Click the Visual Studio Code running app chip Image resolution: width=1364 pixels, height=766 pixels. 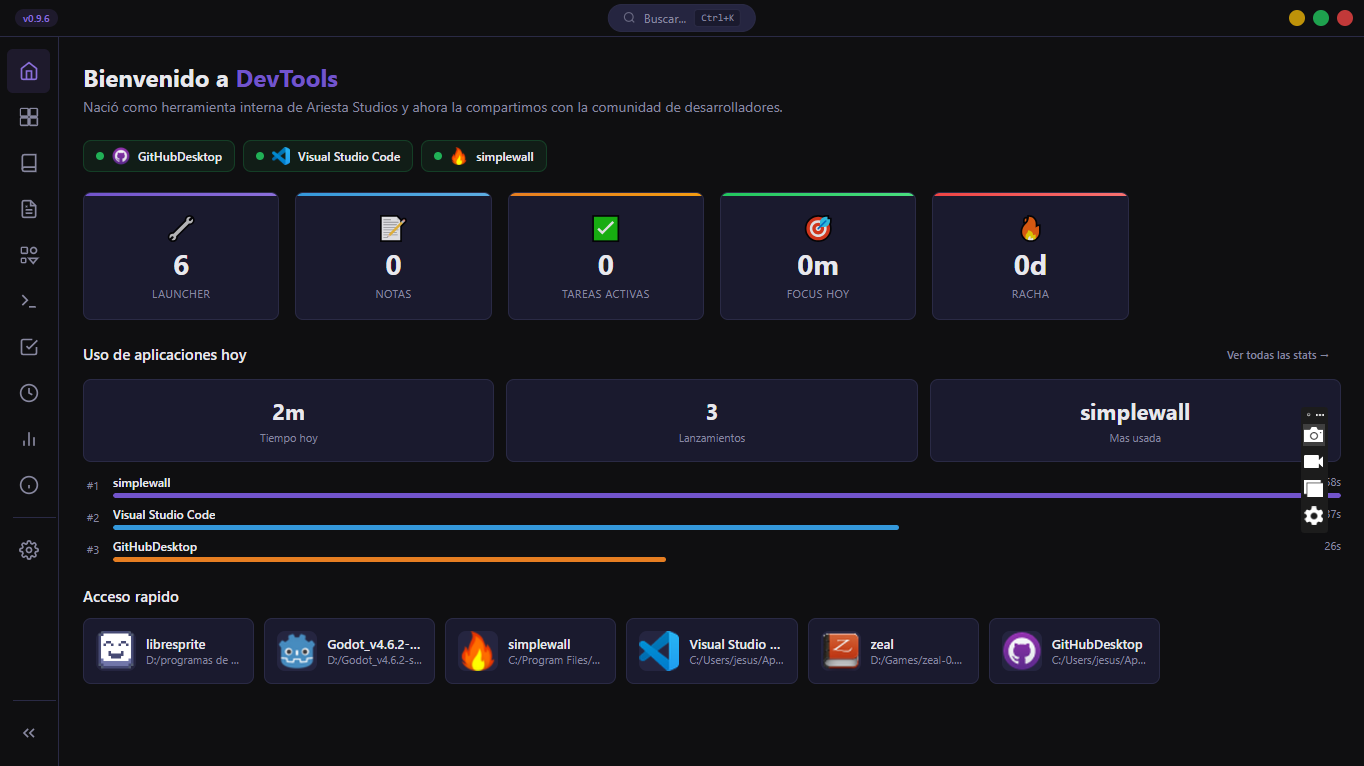tap(328, 156)
